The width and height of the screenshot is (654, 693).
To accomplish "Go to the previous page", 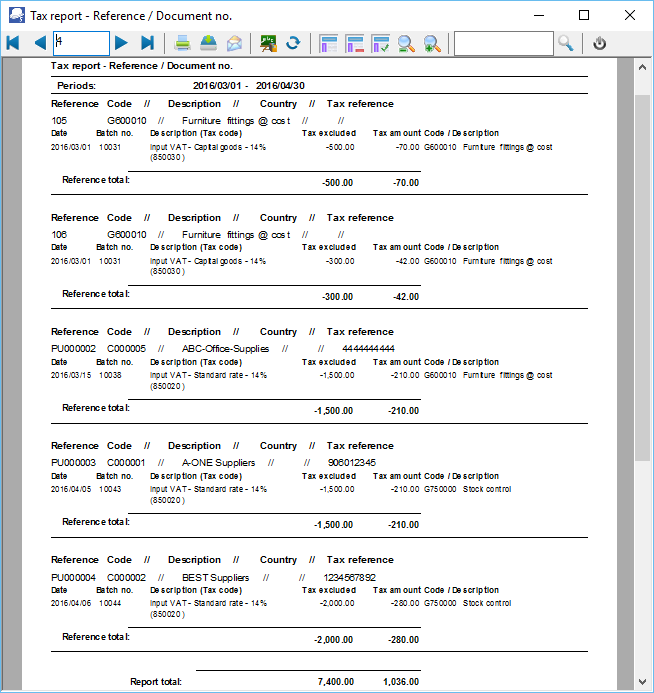I will [39, 43].
